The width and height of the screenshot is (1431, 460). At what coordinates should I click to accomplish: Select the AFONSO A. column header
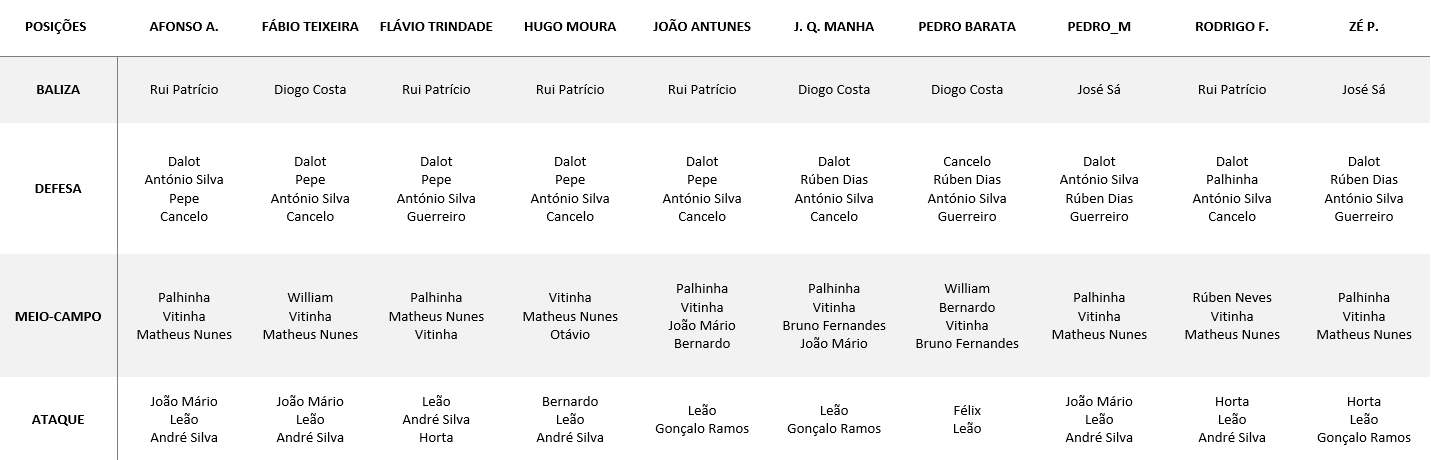[x=184, y=27]
